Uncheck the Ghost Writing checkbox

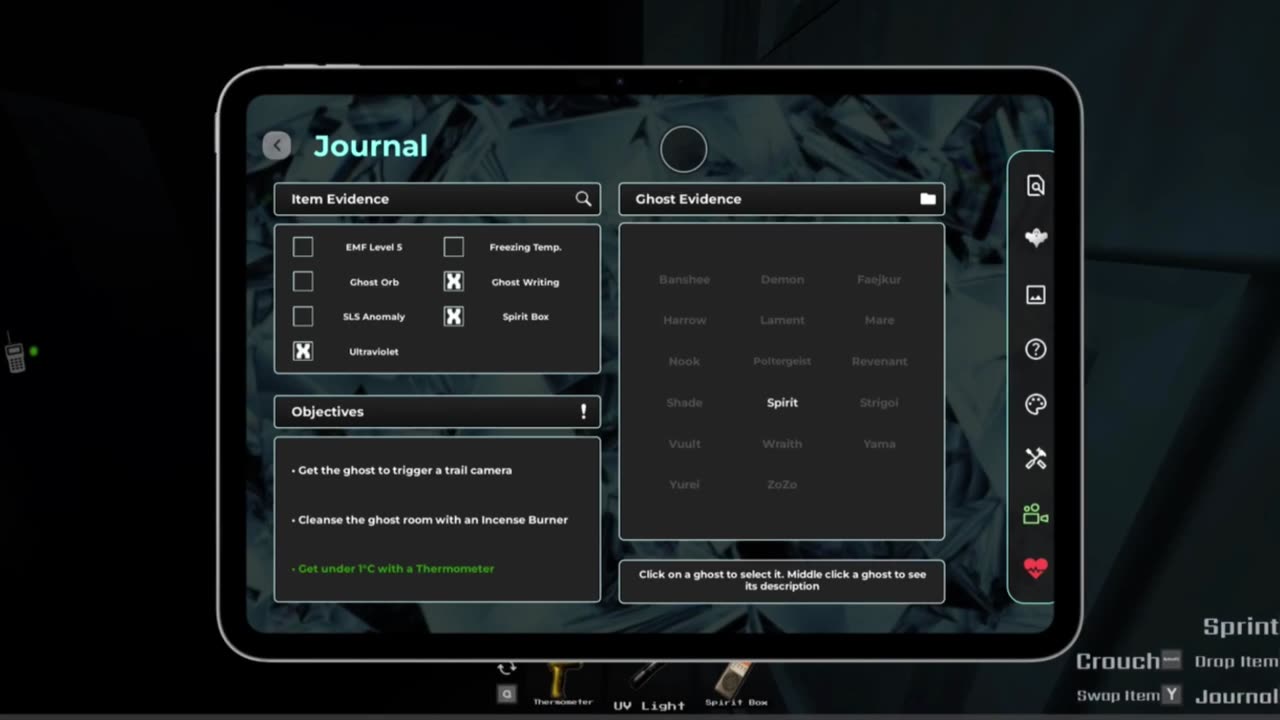[453, 282]
